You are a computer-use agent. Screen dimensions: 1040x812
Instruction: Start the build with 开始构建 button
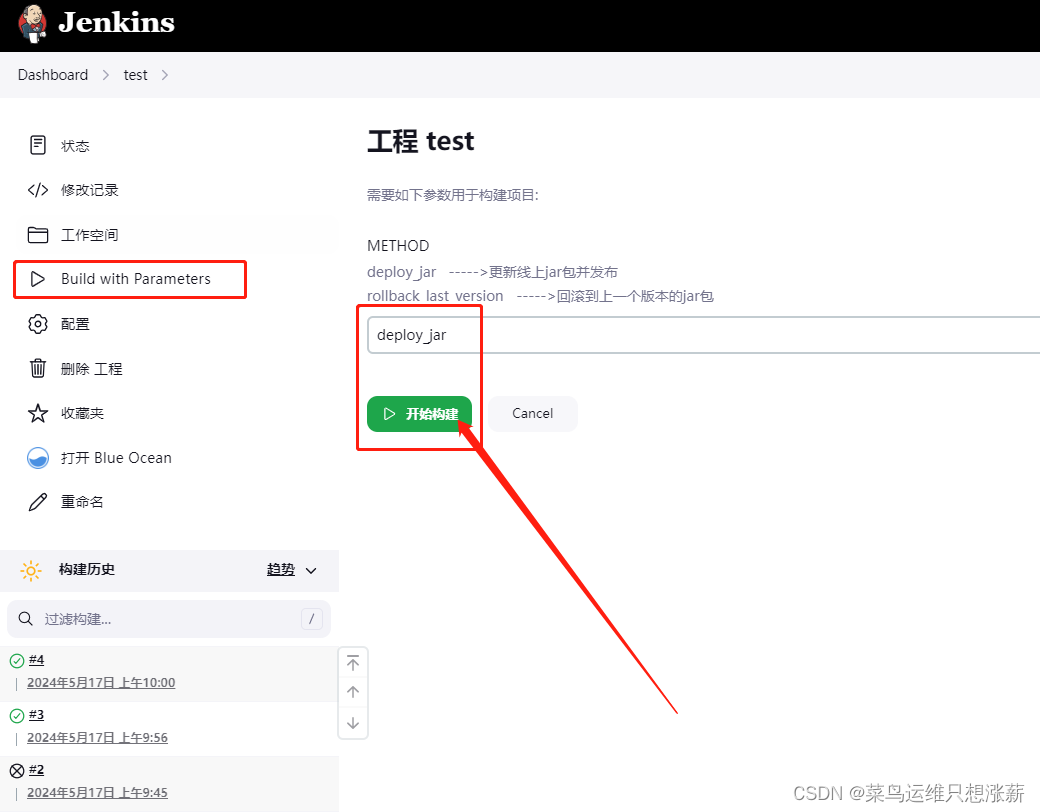(x=419, y=414)
